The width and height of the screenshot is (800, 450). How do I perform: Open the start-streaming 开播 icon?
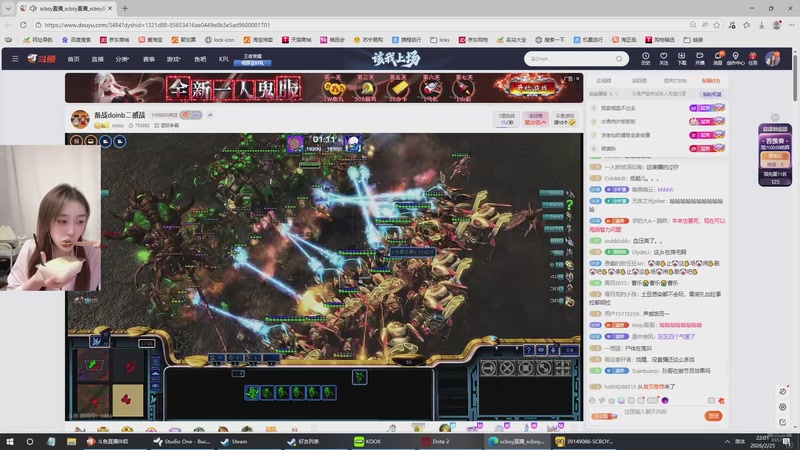click(x=699, y=58)
